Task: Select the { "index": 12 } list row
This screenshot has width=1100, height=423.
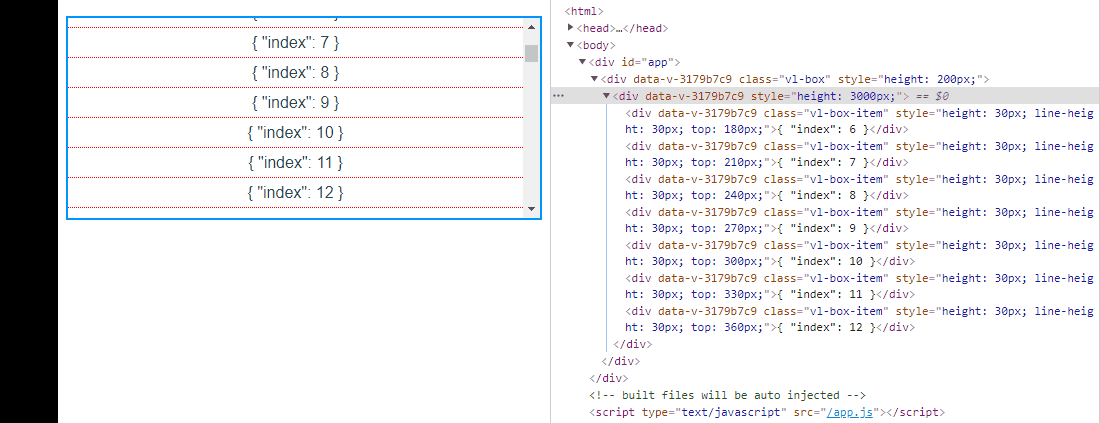Action: (295, 193)
